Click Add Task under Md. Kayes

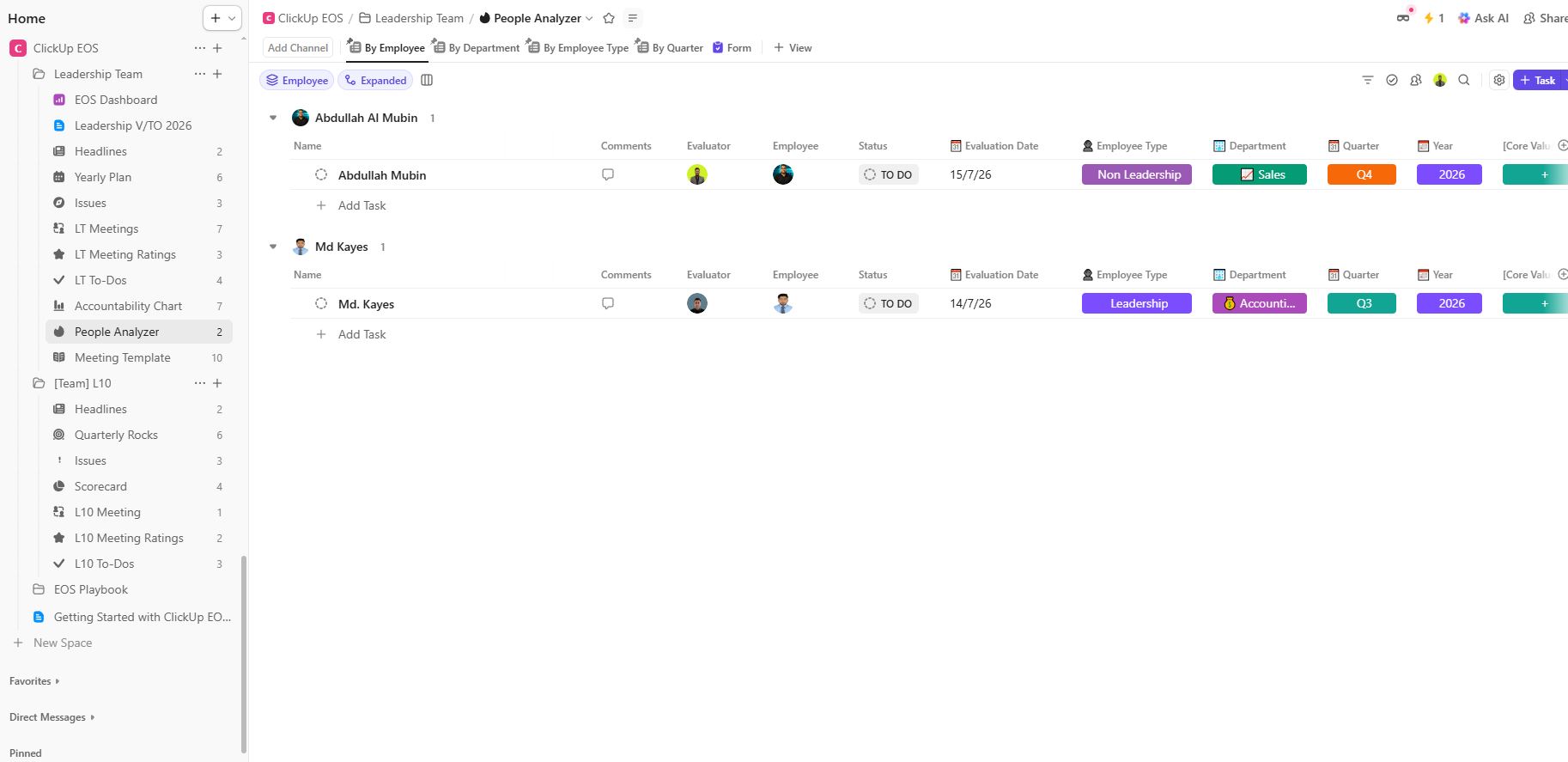pyautogui.click(x=362, y=334)
